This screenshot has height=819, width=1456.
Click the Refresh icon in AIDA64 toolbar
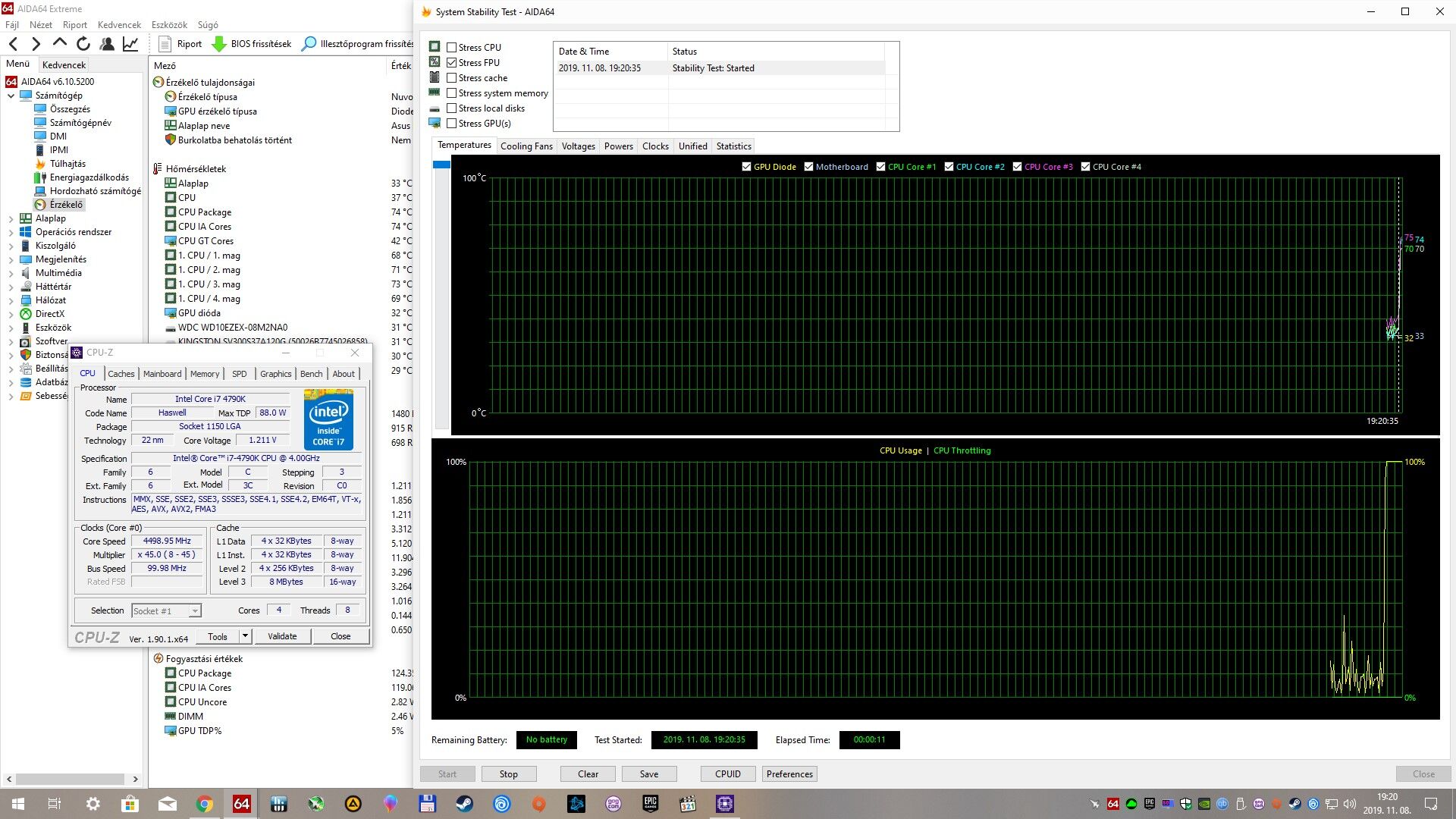[83, 44]
